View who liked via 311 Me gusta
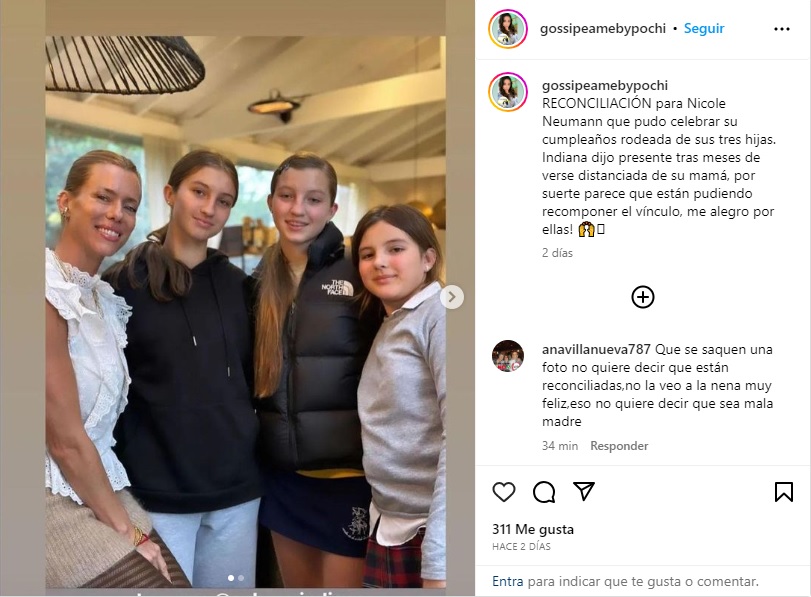The width and height of the screenshot is (811, 597). click(533, 529)
